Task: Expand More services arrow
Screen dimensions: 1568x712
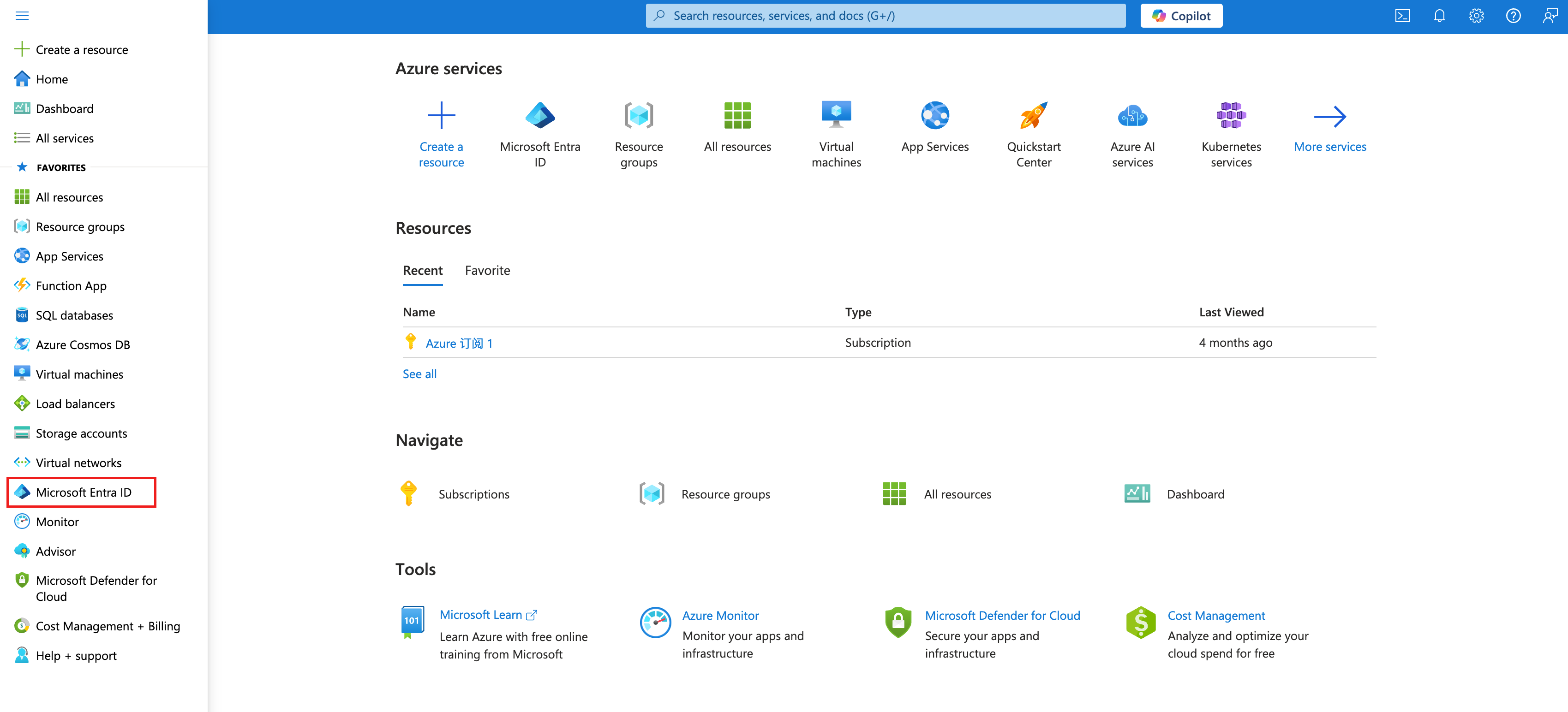Action: click(x=1330, y=117)
